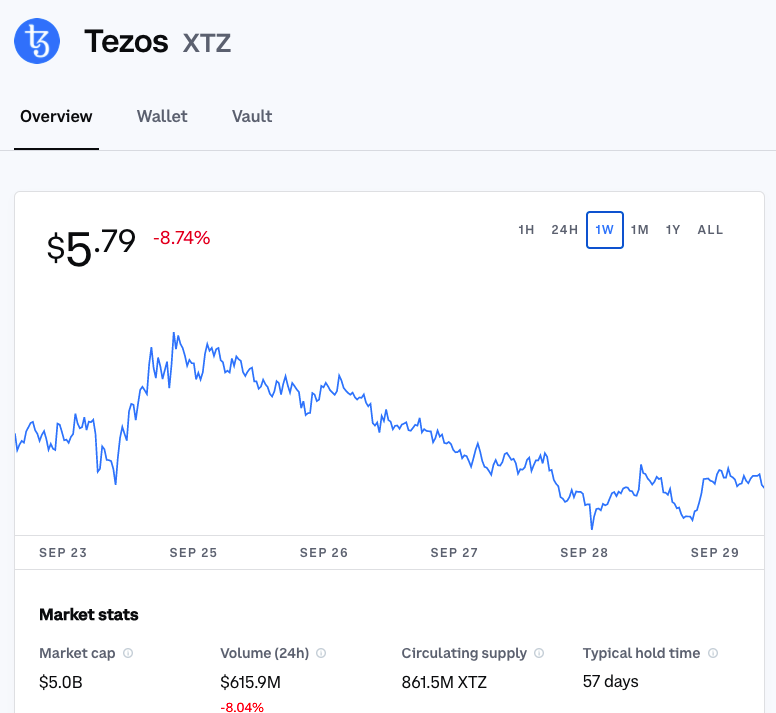The width and height of the screenshot is (776, 713).
Task: Show the 1Y price chart range
Action: click(x=673, y=230)
